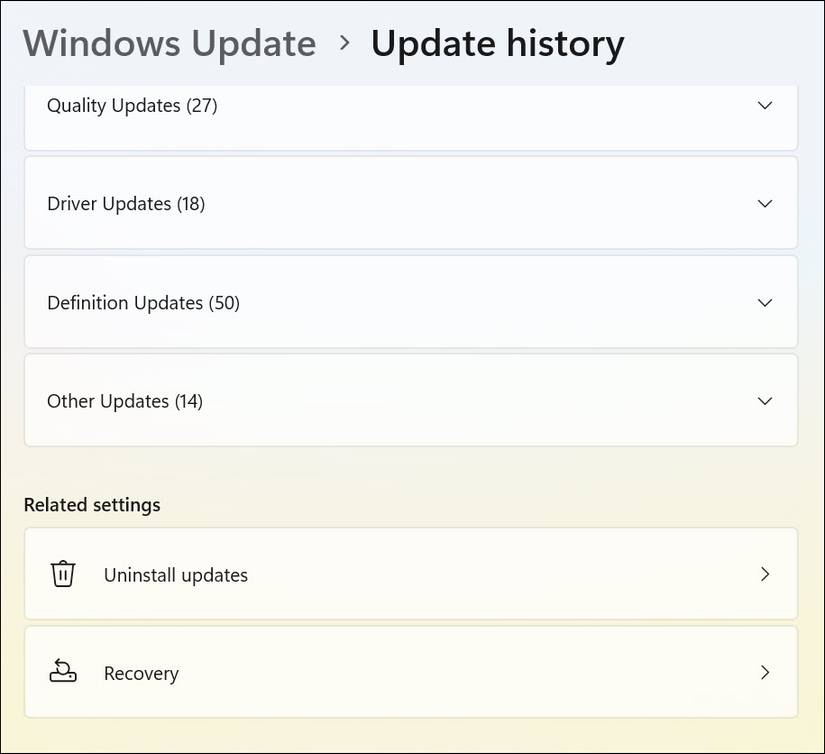825x754 pixels.
Task: Click the Recovery label text
Action: pyautogui.click(x=141, y=672)
